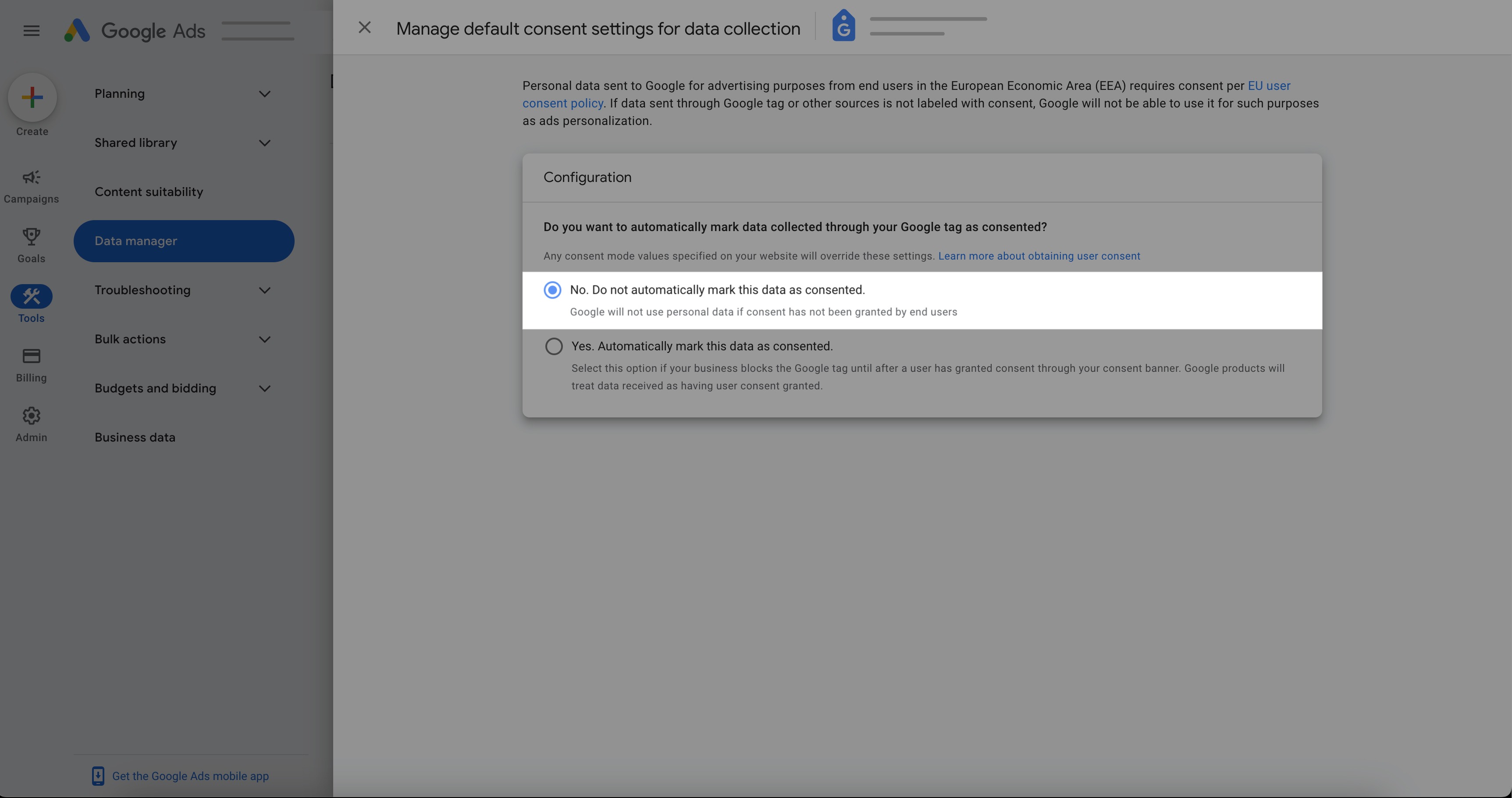Expand the Troubleshooting chevron

(265, 291)
